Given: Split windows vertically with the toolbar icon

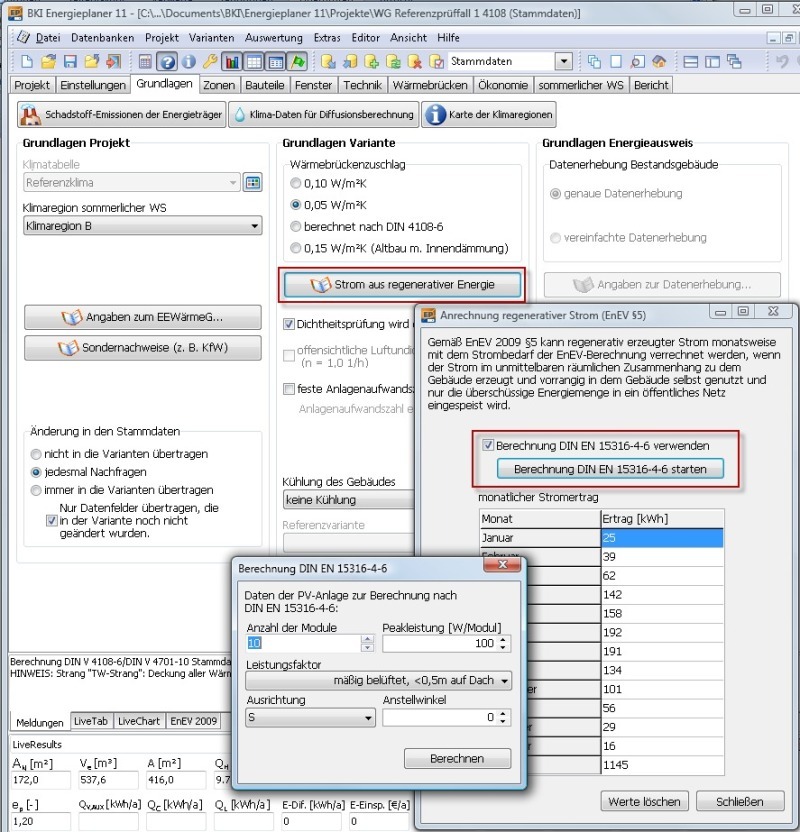Looking at the screenshot, I should [x=712, y=62].
